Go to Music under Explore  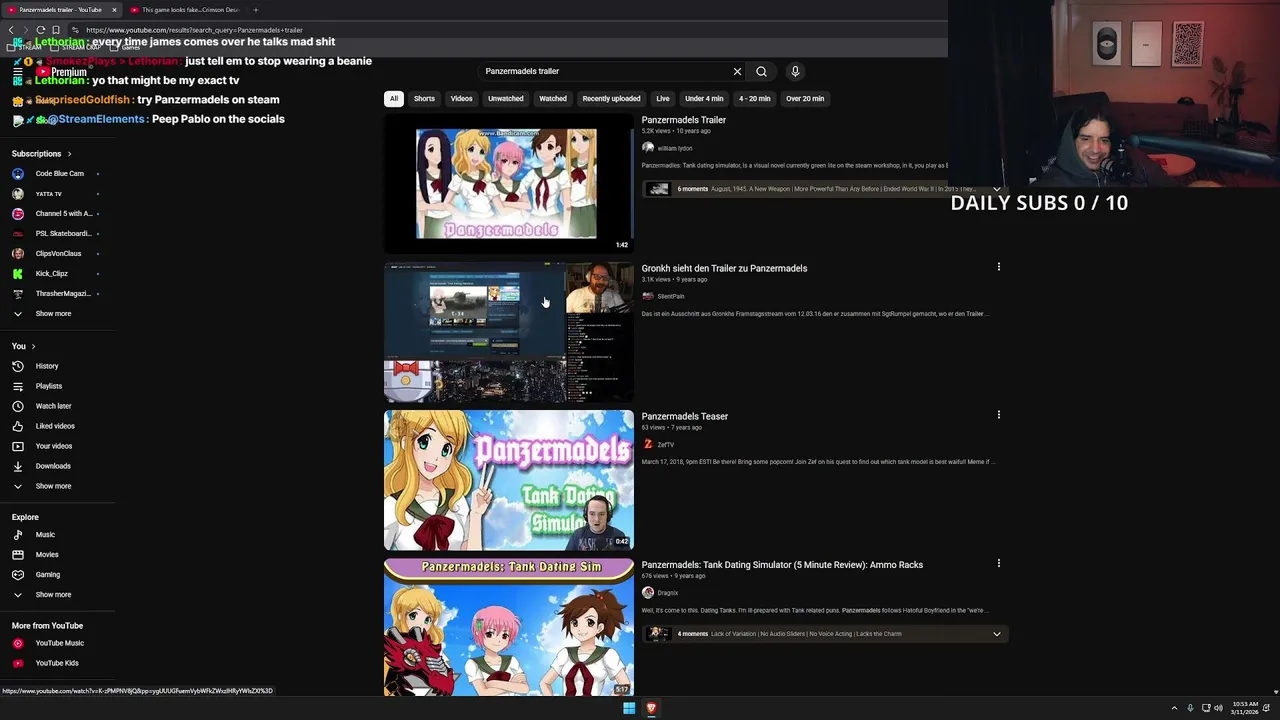click(45, 535)
